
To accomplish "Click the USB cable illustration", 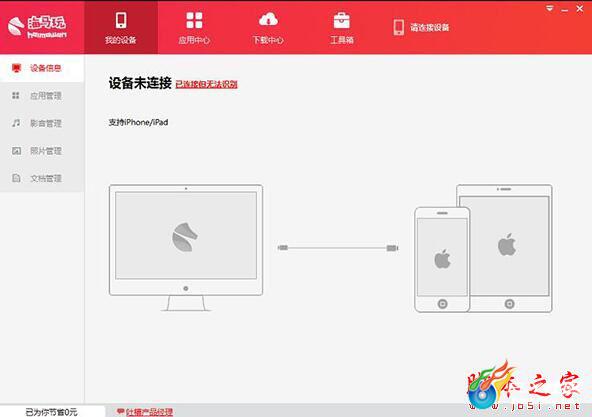I will (338, 248).
